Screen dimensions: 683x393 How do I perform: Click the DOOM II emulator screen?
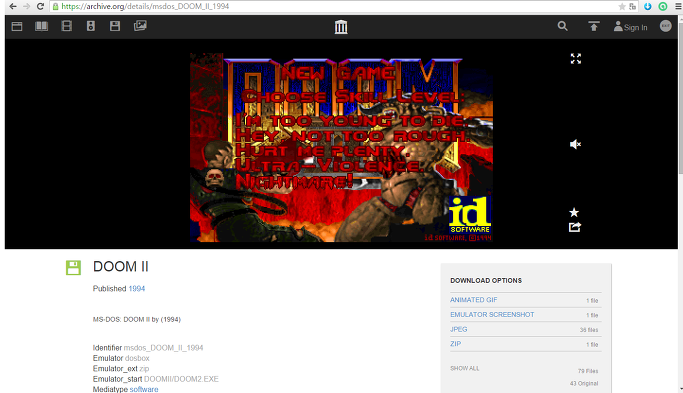[x=341, y=147]
